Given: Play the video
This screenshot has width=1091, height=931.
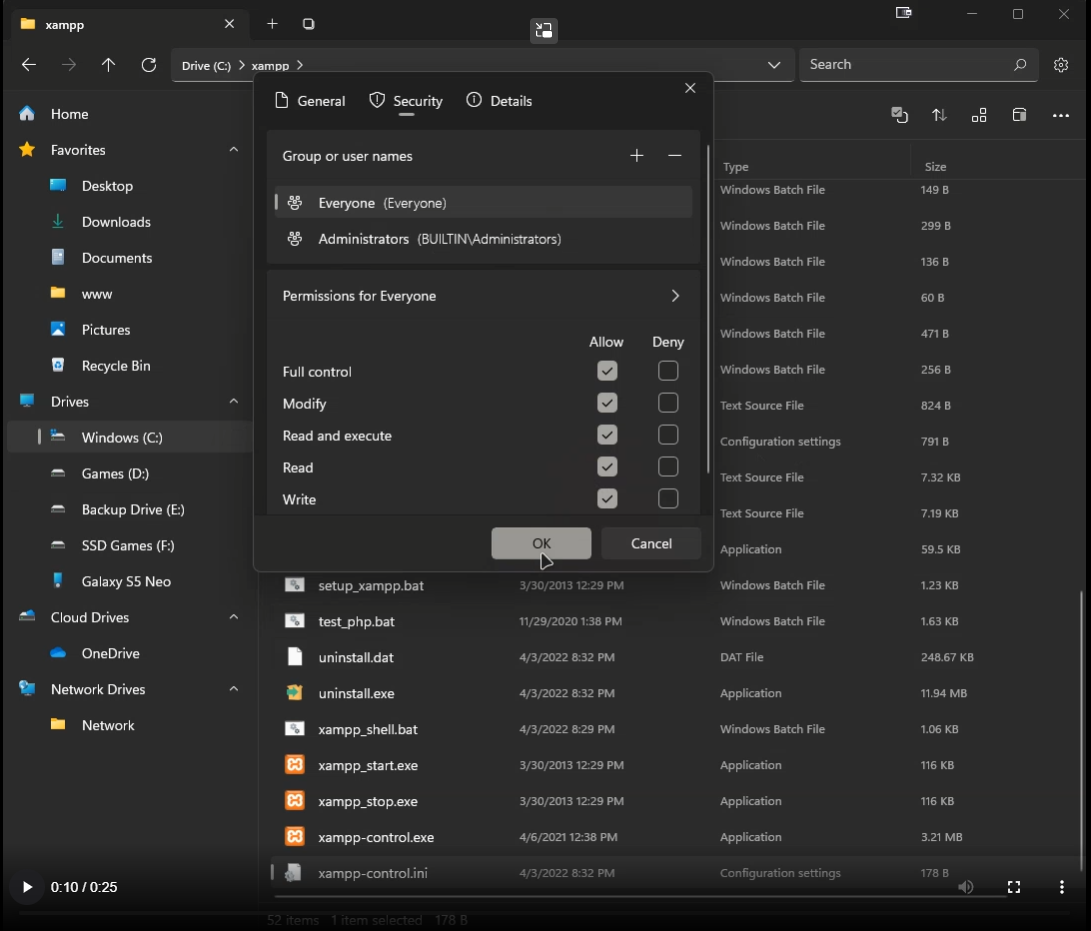Looking at the screenshot, I should click(26, 887).
